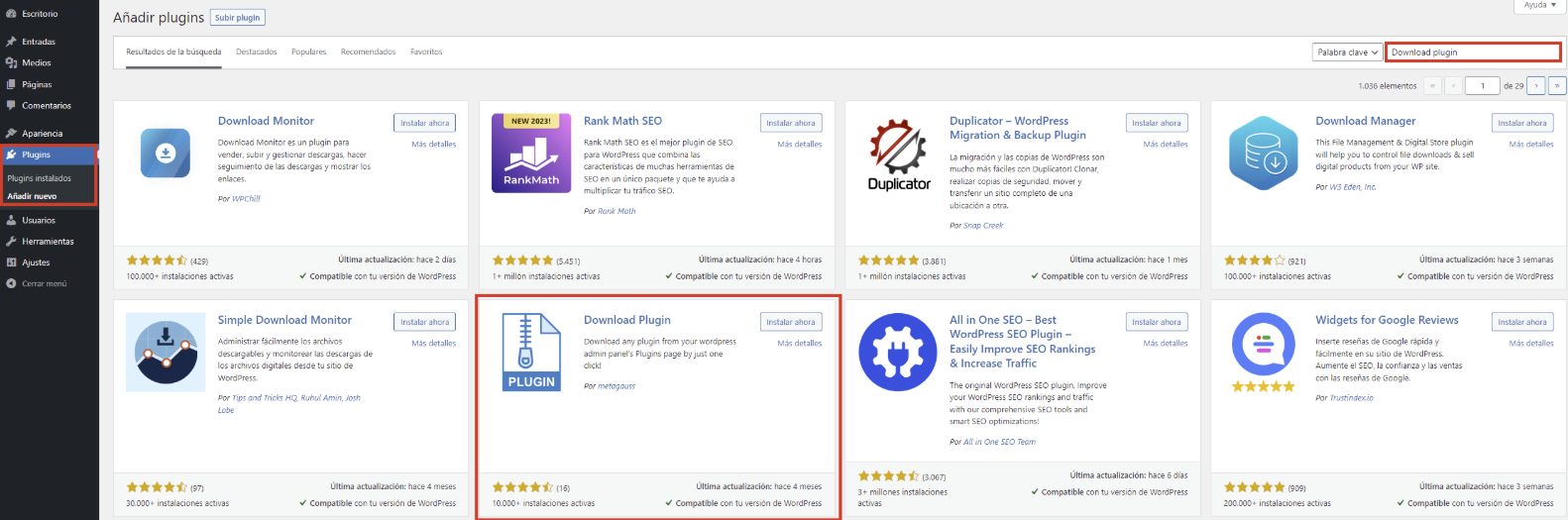Screen dimensions: 1568x520
Task: Install Download Manager plugin now
Action: [x=1522, y=123]
